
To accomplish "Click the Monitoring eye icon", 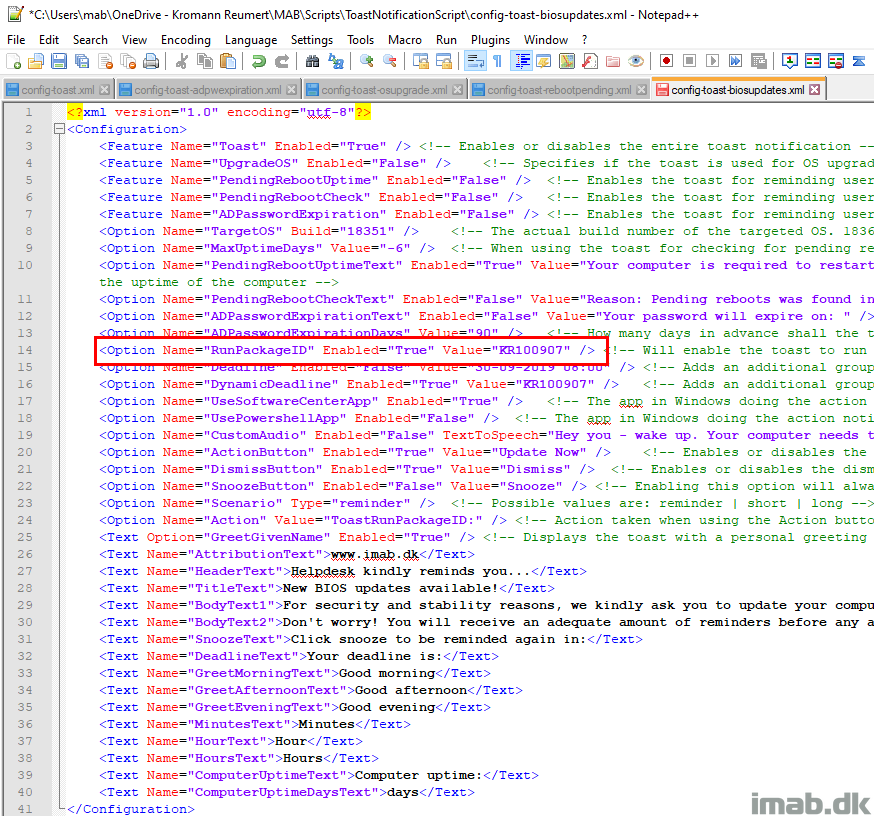I will (x=636, y=61).
